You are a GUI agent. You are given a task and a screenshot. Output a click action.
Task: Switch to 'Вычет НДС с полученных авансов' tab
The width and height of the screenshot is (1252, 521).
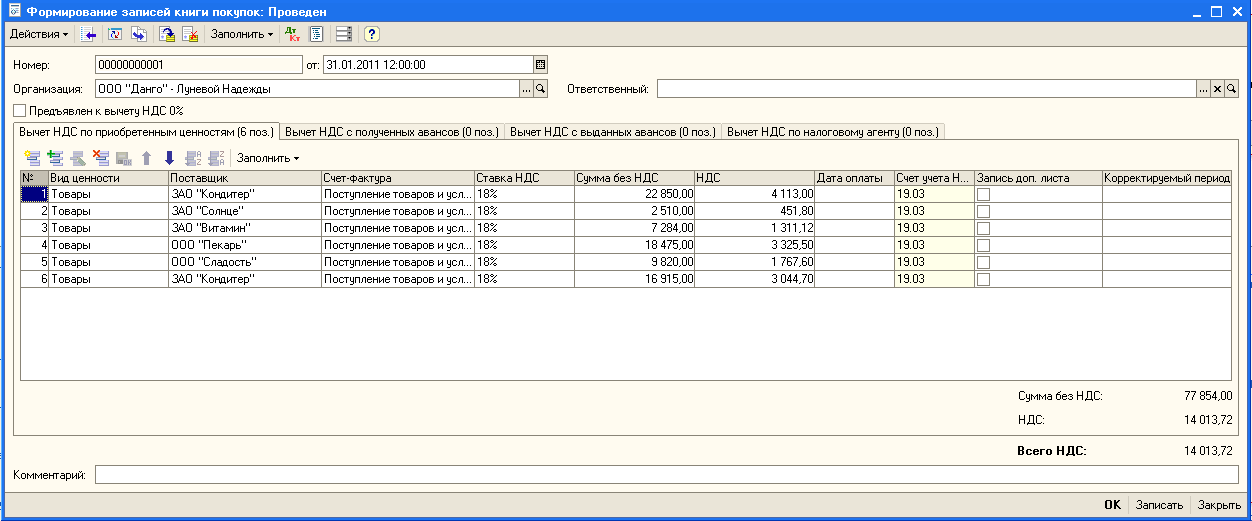392,132
